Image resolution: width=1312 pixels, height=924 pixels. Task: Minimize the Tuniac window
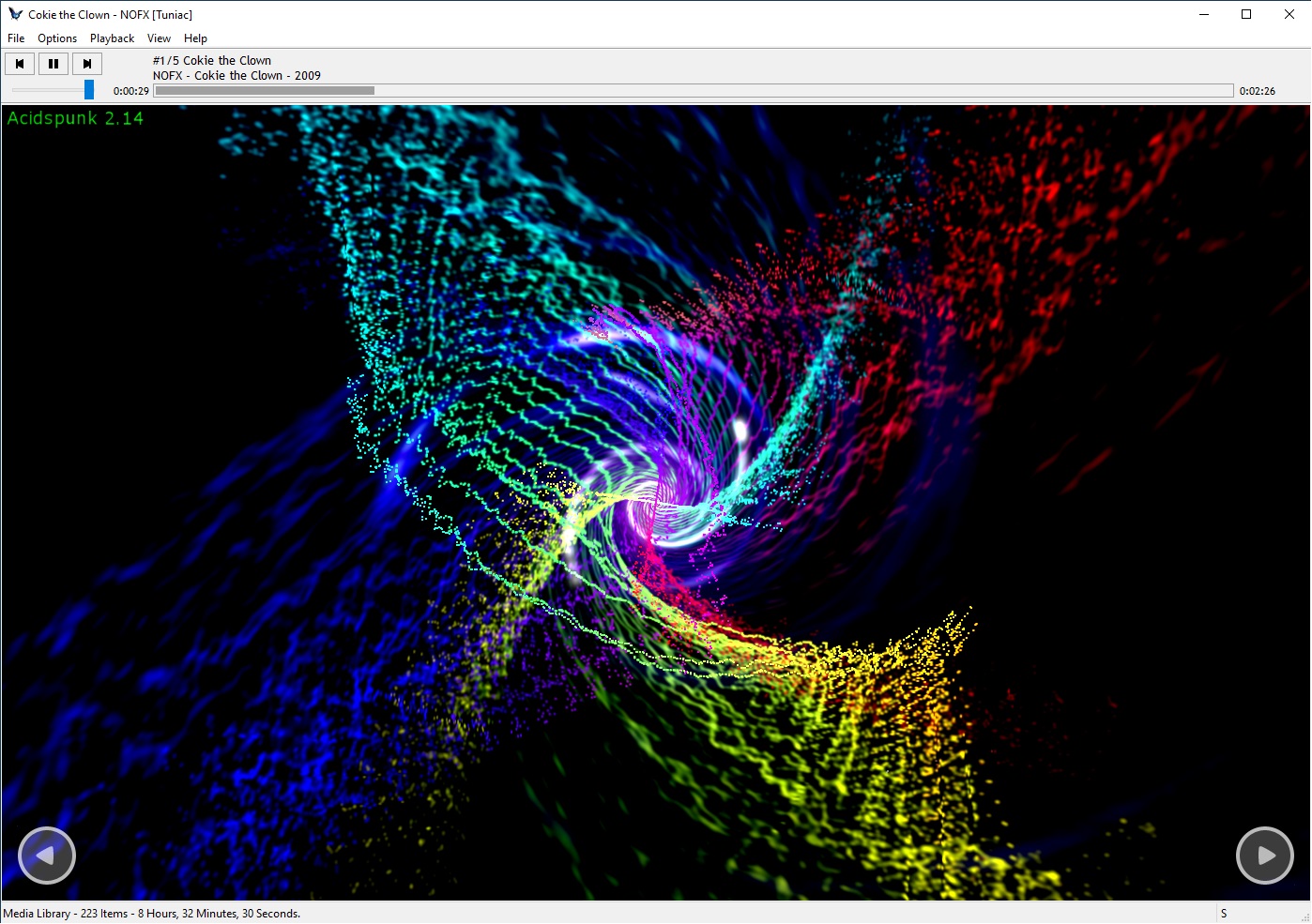tap(1203, 14)
